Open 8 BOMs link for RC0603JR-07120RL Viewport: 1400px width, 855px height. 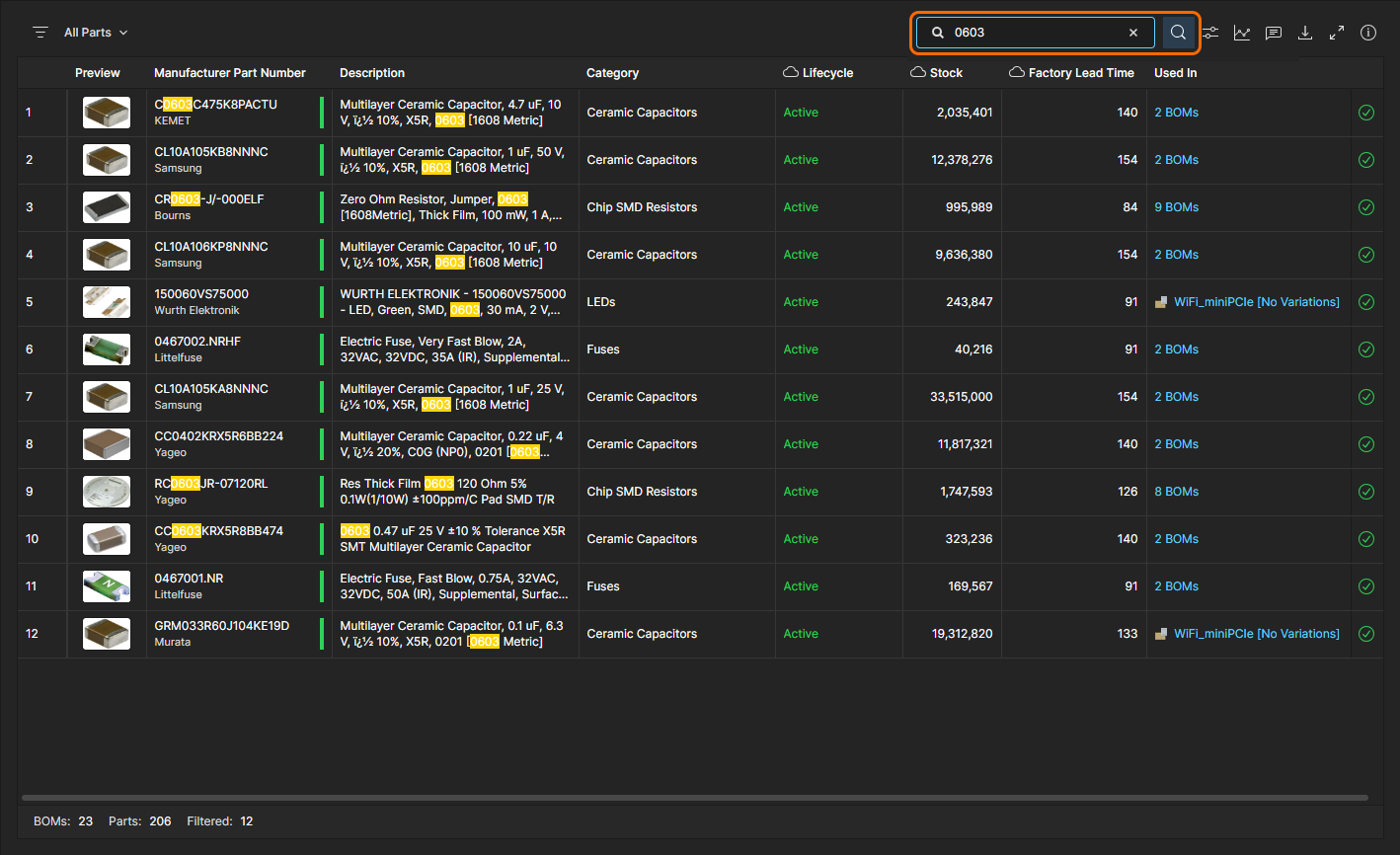[1176, 492]
